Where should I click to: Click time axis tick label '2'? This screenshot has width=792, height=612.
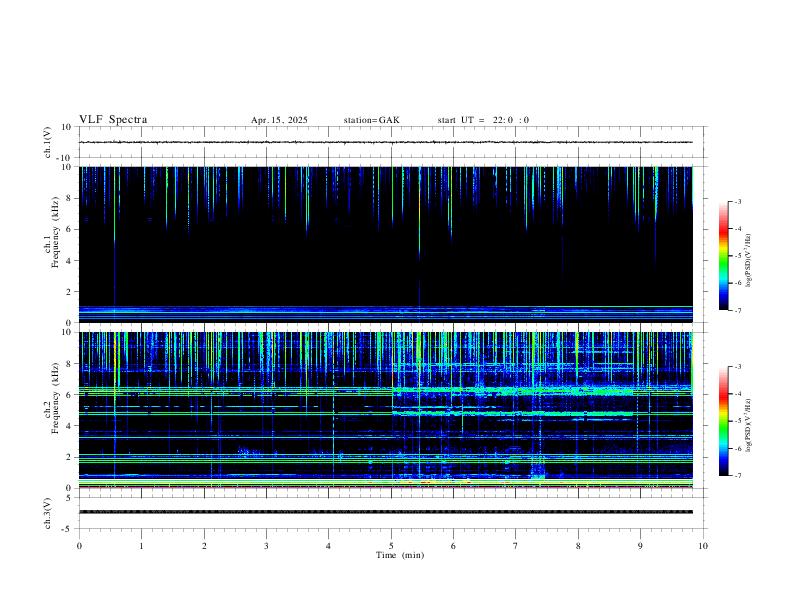pyautogui.click(x=204, y=546)
